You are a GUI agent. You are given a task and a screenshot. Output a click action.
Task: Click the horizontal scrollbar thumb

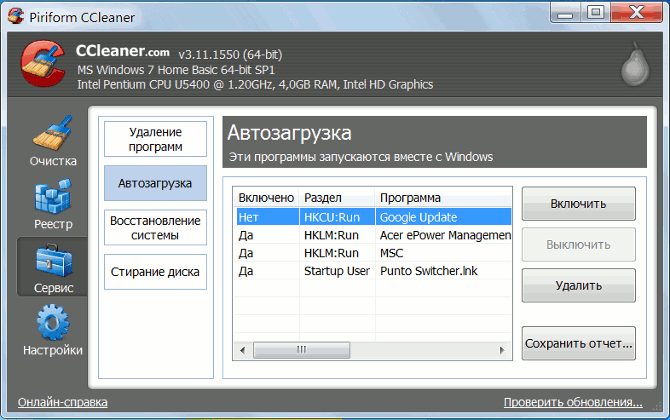(302, 350)
